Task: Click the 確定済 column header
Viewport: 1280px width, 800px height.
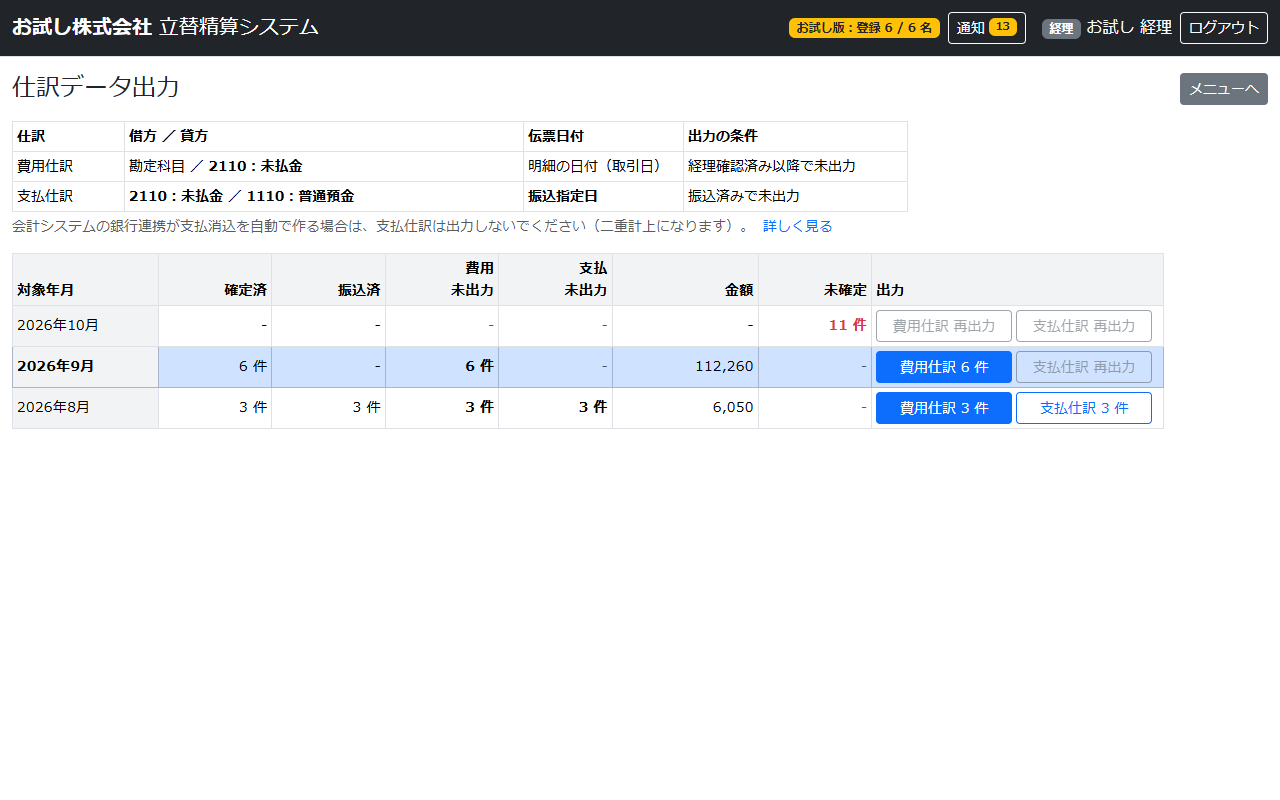Action: (x=215, y=280)
